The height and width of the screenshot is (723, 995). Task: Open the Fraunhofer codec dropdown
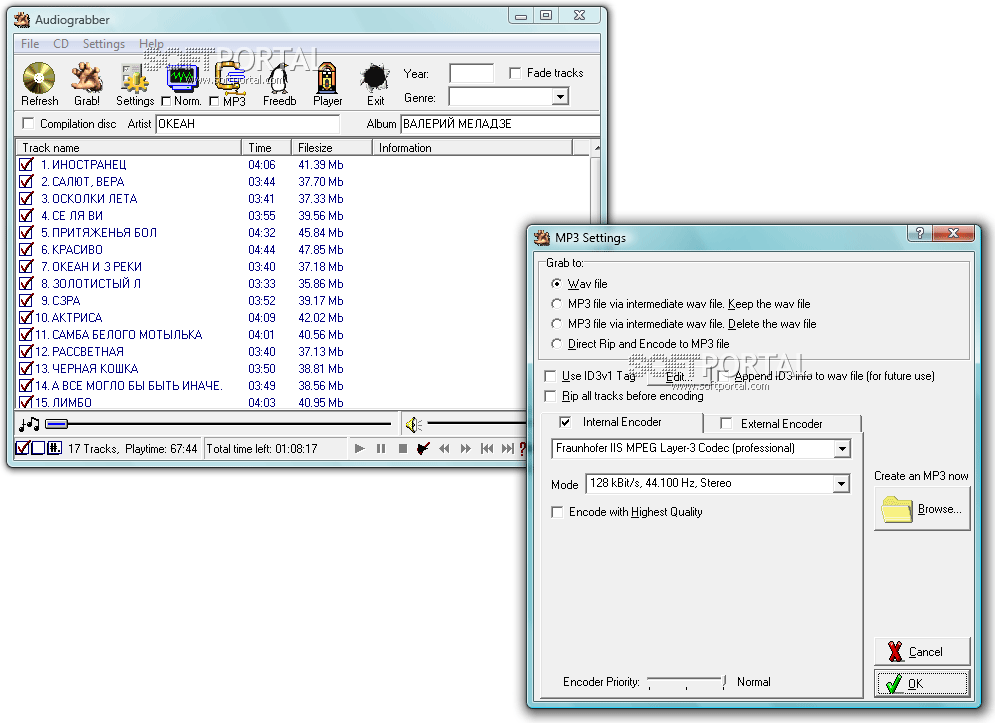(841, 449)
